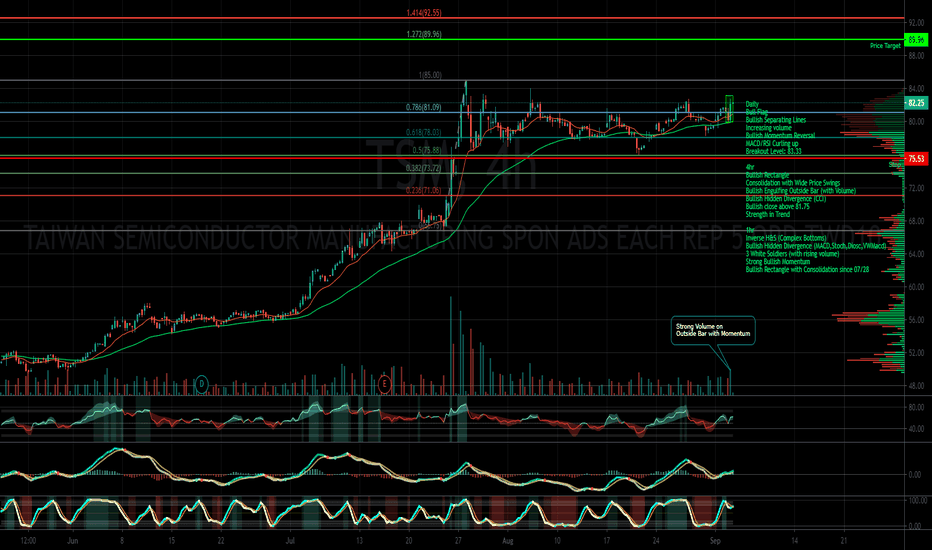Click the 'Bullish Separating Lines' note line

click(776, 120)
